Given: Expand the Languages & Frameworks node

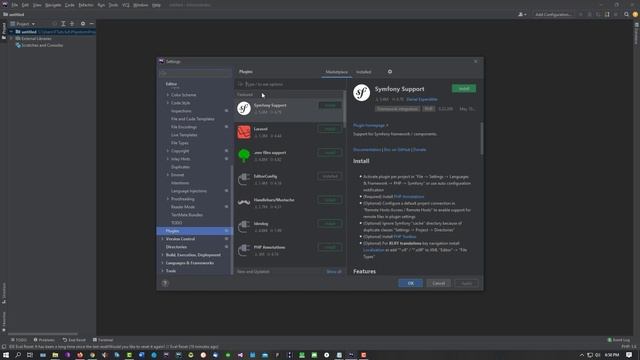Looking at the screenshot, I should click(x=162, y=263).
